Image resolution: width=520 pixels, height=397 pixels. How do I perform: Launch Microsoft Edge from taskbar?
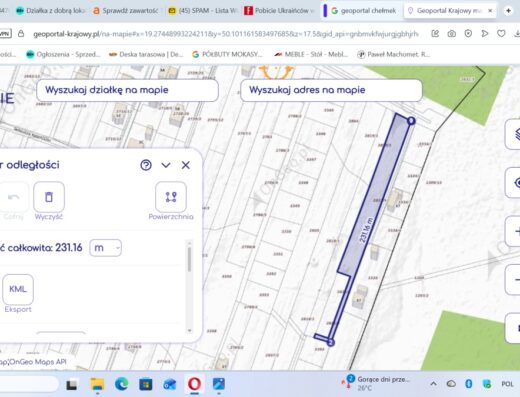pyautogui.click(x=122, y=385)
